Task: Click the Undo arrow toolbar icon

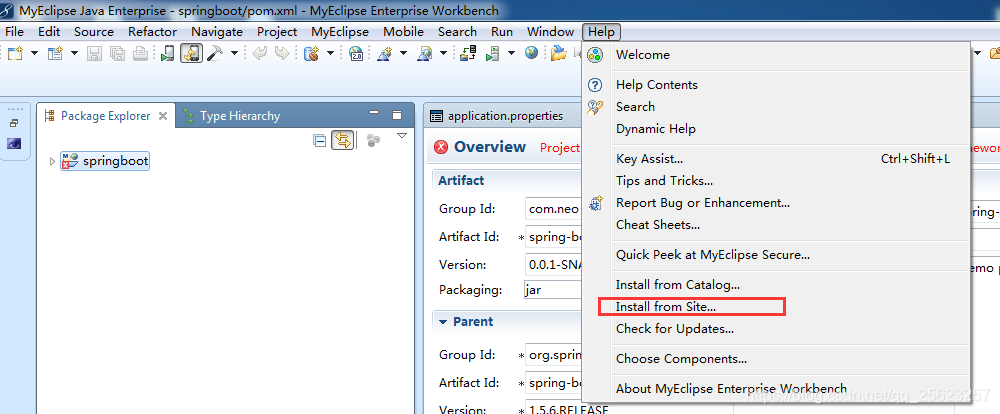Action: pos(260,54)
